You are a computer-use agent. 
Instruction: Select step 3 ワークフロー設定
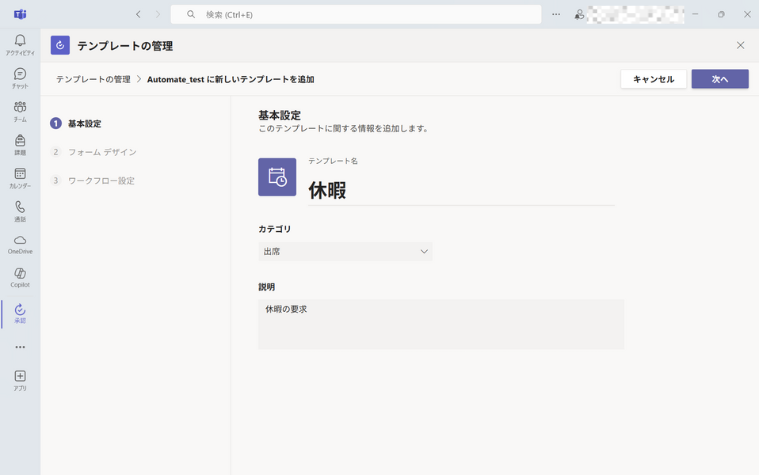pyautogui.click(x=93, y=181)
